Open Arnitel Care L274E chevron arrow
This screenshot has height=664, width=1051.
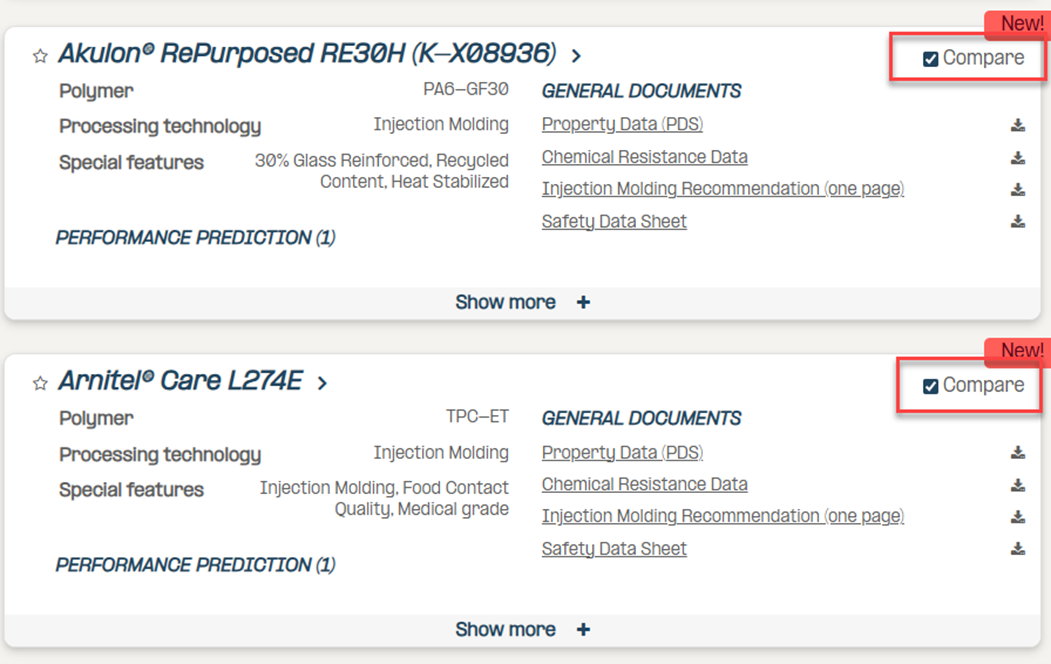[x=322, y=383]
